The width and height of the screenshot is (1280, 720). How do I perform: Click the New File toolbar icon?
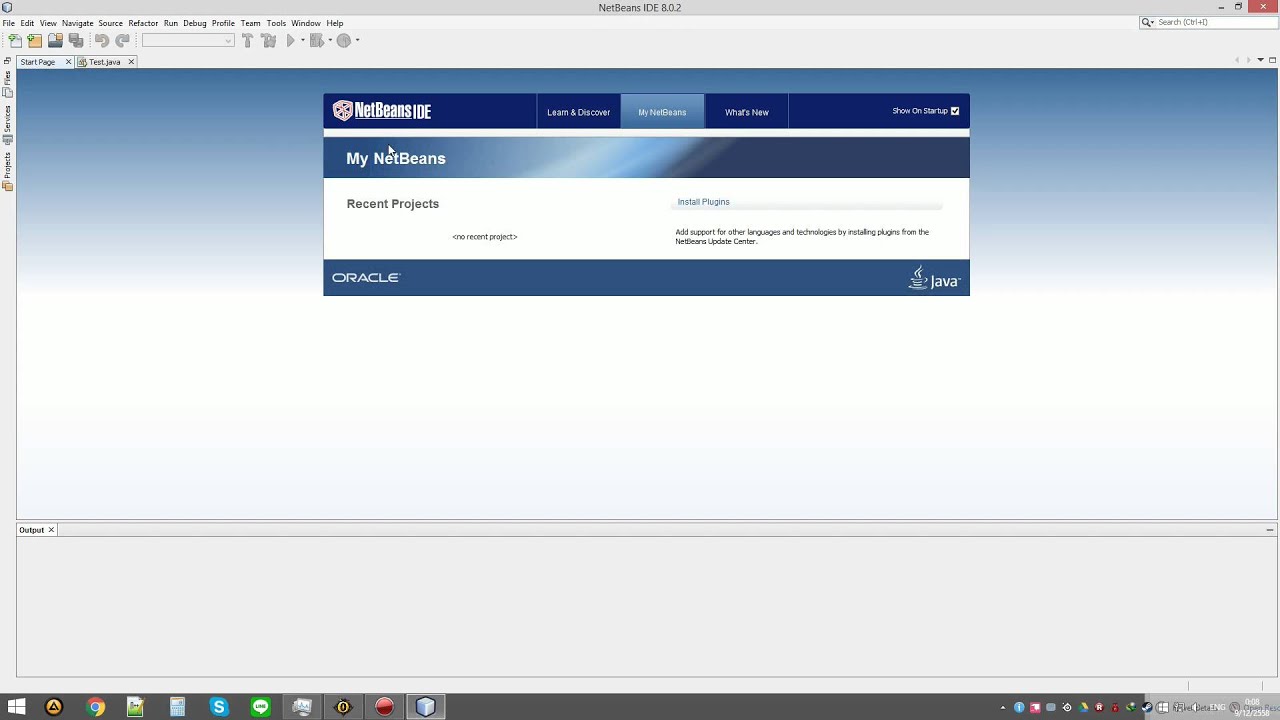15,41
